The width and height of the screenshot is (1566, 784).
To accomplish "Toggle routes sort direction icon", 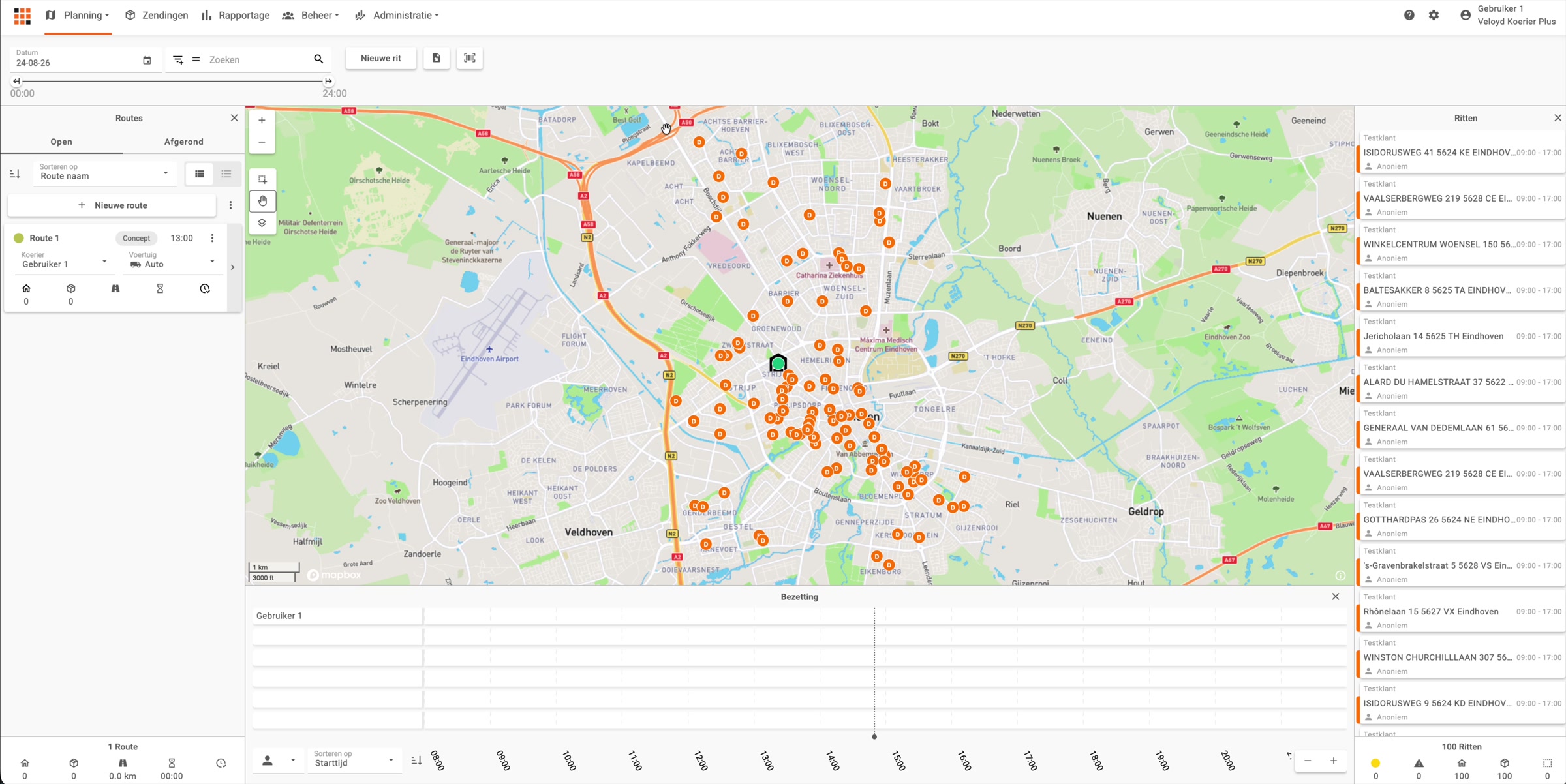I will [x=15, y=173].
